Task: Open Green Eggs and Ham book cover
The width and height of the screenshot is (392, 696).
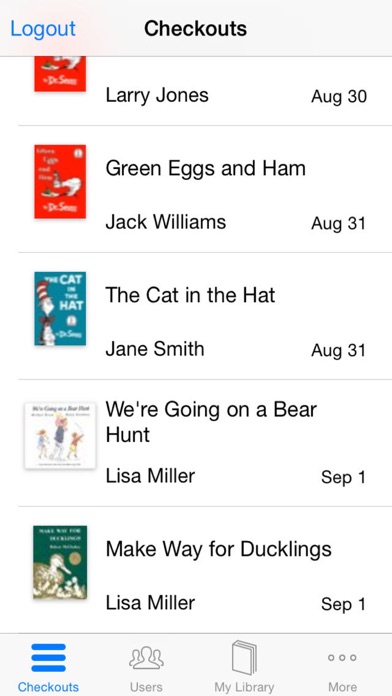Action: coord(60,182)
